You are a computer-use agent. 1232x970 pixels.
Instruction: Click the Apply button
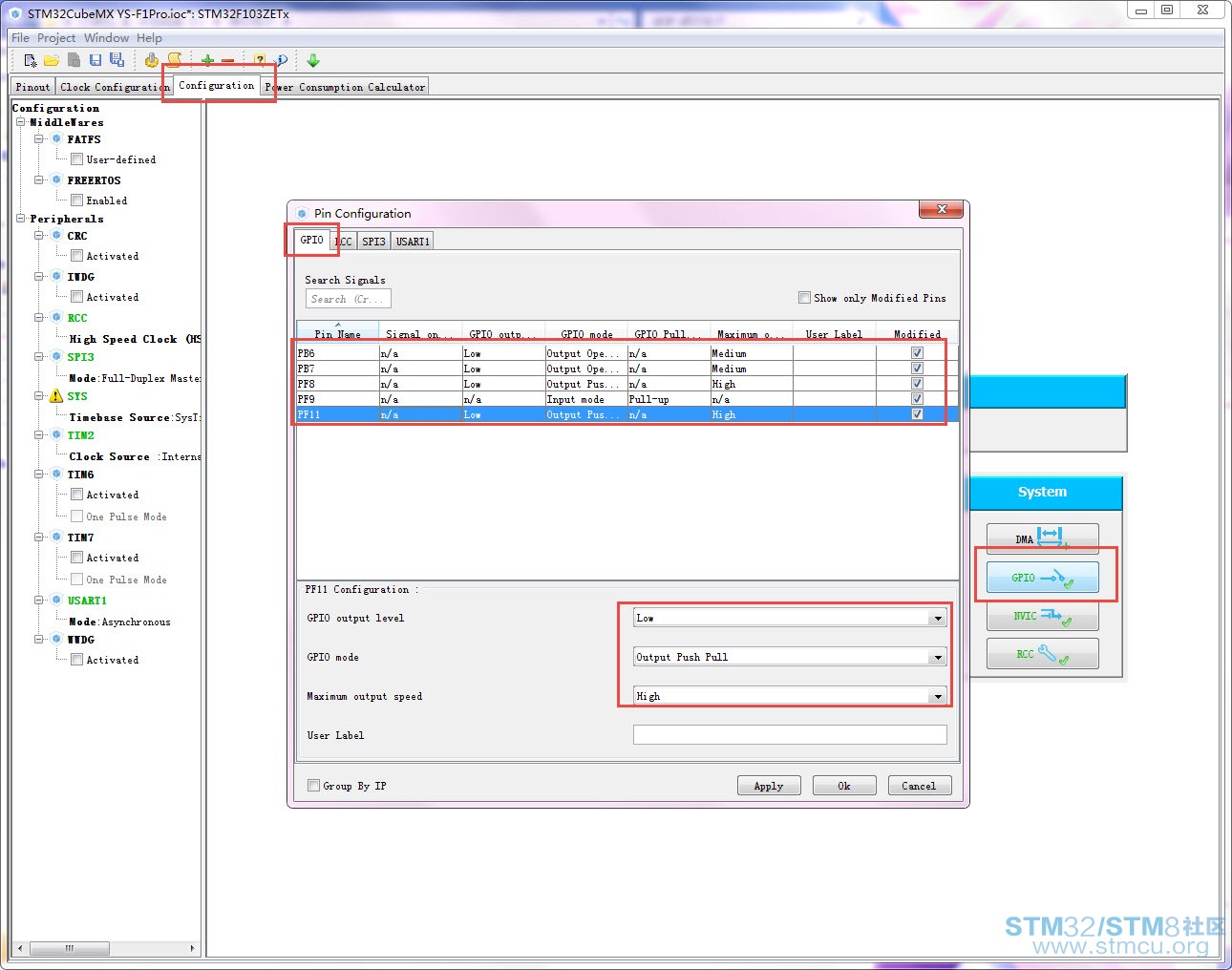(769, 786)
